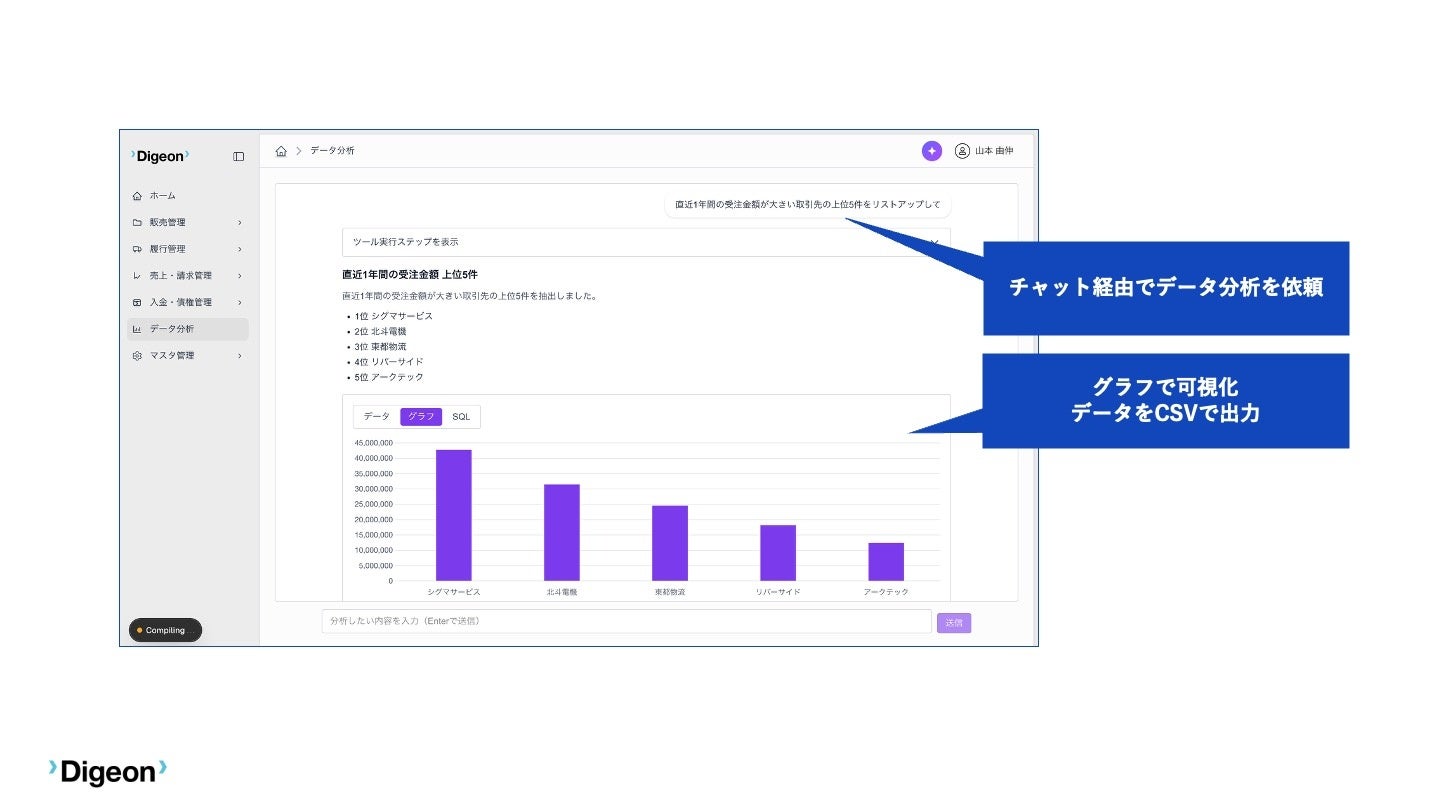
Task: Click the アークテック bar in the chart
Action: point(886,562)
